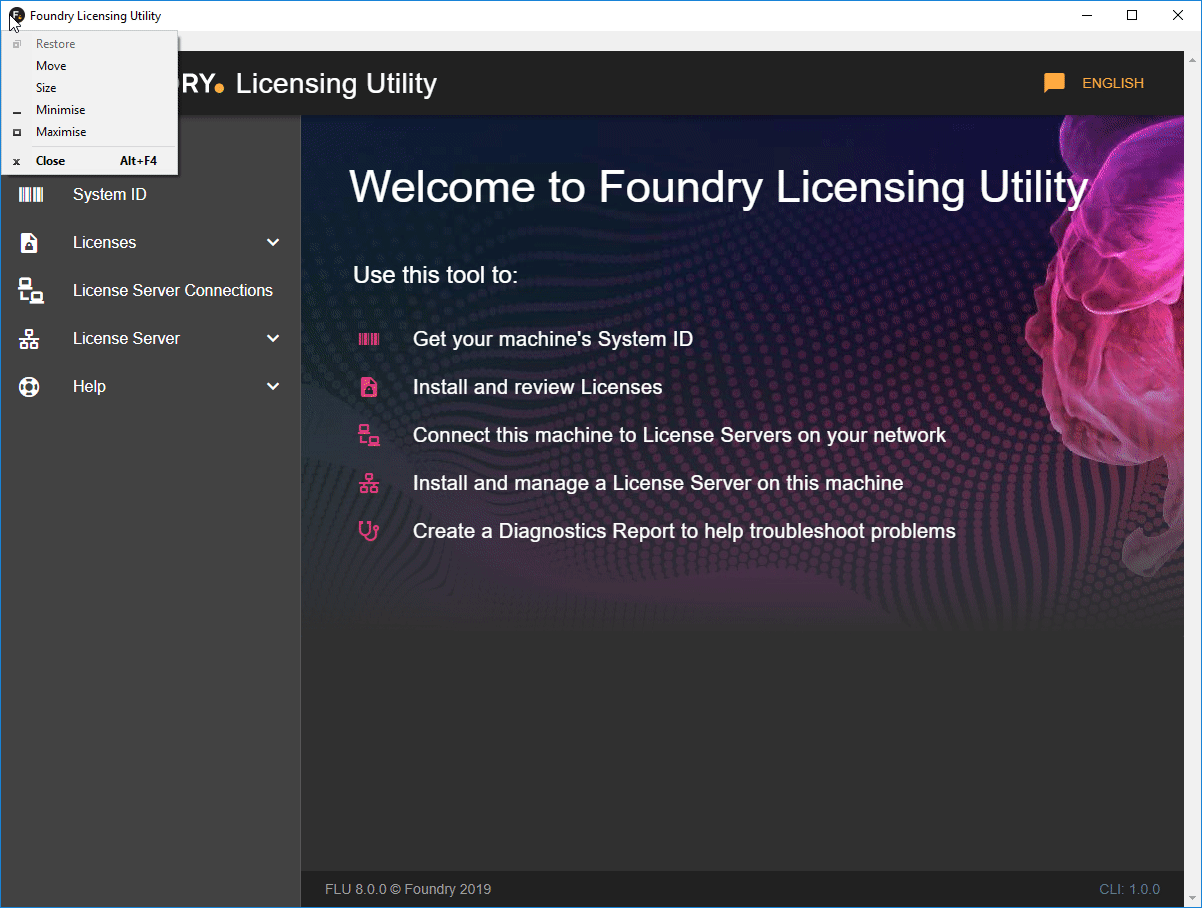Click the Foundry app icon in title bar

click(16, 15)
